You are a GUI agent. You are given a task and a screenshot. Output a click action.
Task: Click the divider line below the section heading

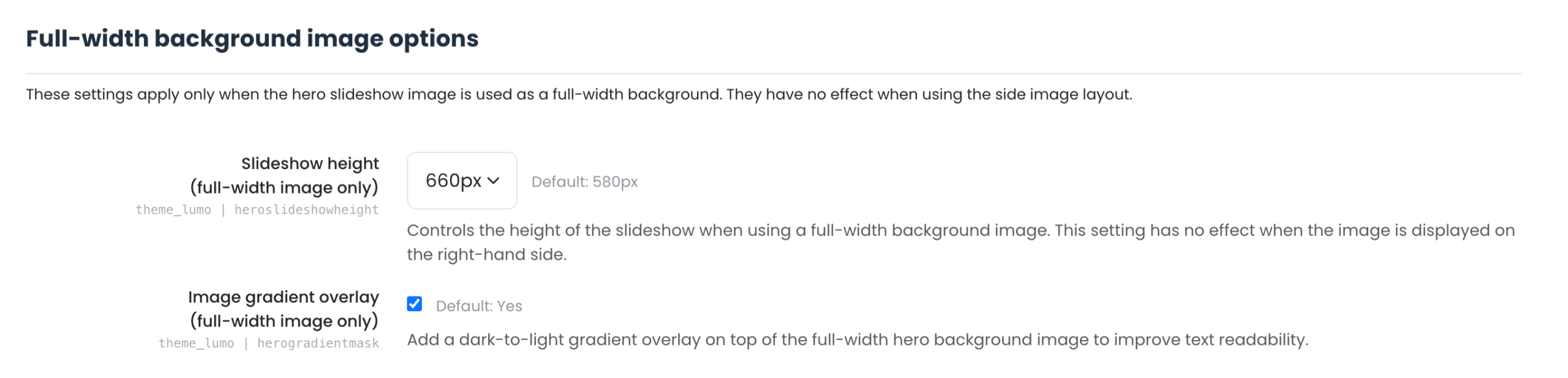pyautogui.click(x=773, y=74)
